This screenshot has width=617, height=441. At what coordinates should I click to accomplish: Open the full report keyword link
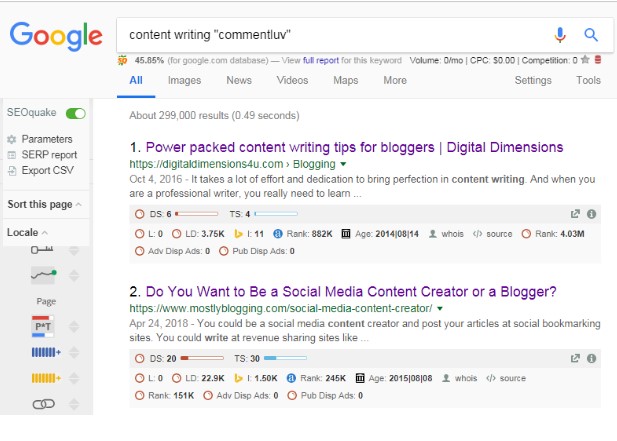click(x=321, y=61)
